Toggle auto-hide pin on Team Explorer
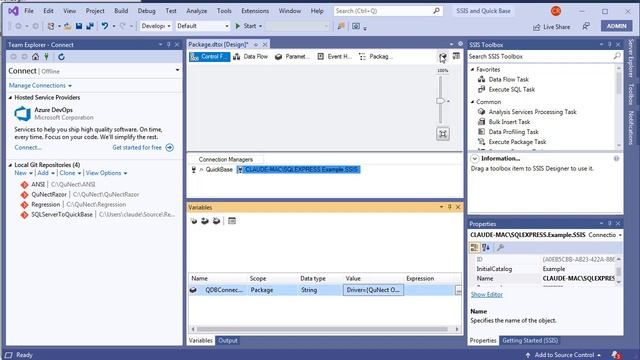 coord(169,44)
